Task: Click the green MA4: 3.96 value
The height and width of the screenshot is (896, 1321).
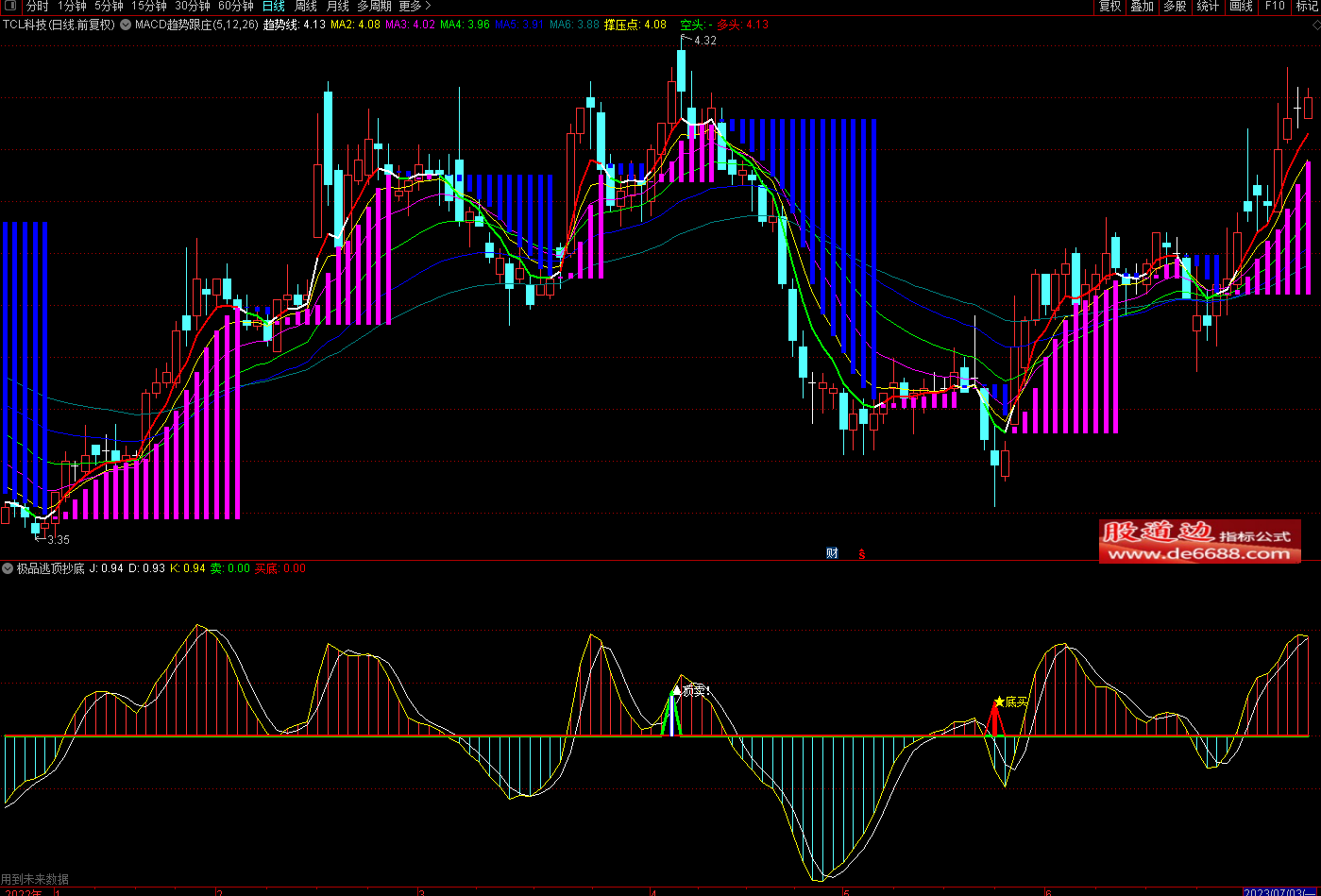Action: pos(466,25)
